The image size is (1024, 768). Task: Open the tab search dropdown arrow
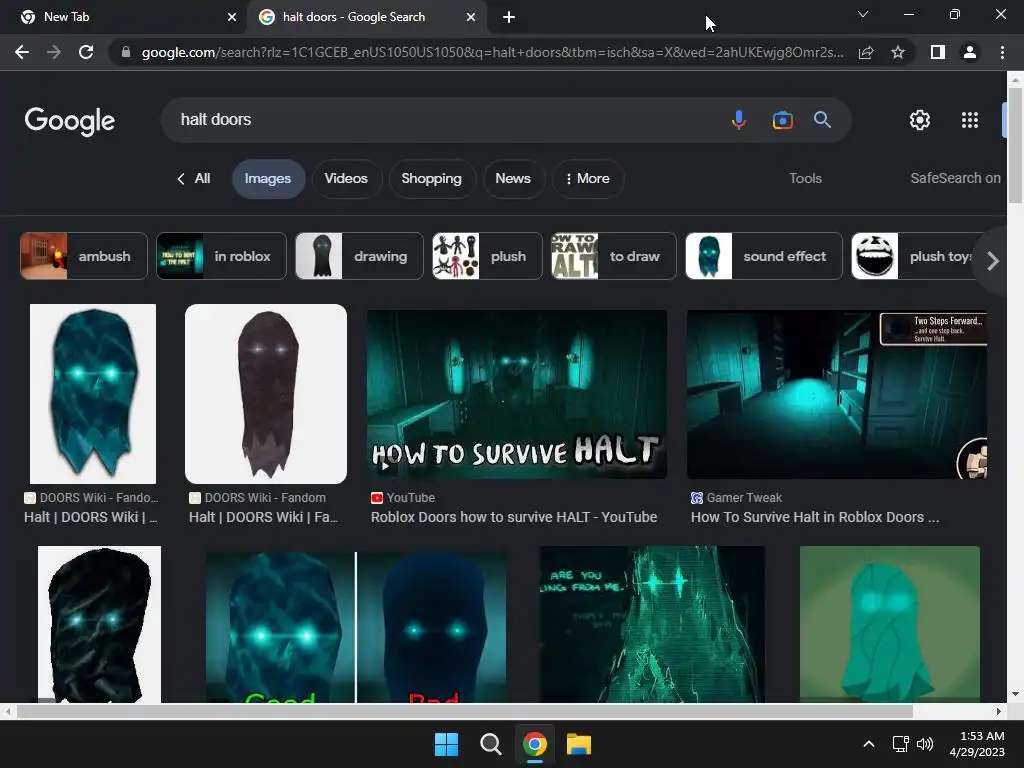pos(863,14)
